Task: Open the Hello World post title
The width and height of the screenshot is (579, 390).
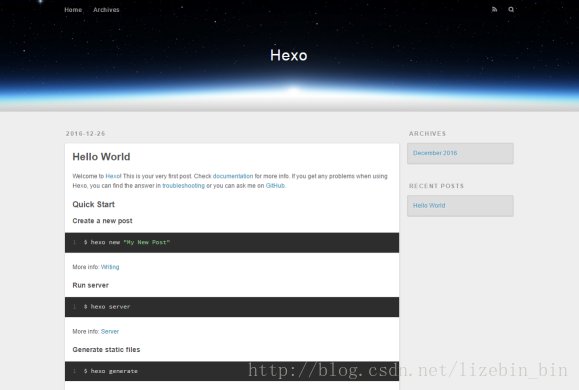Action: point(101,157)
